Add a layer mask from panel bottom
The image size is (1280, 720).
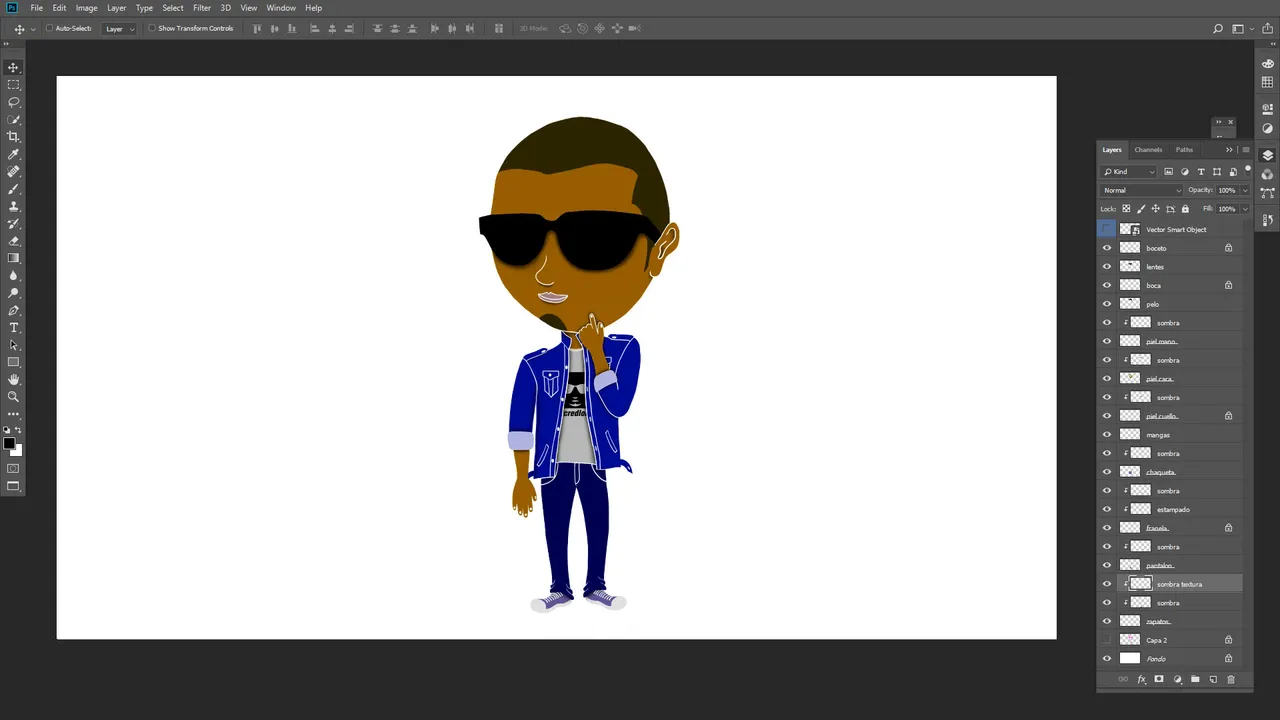coord(1159,679)
